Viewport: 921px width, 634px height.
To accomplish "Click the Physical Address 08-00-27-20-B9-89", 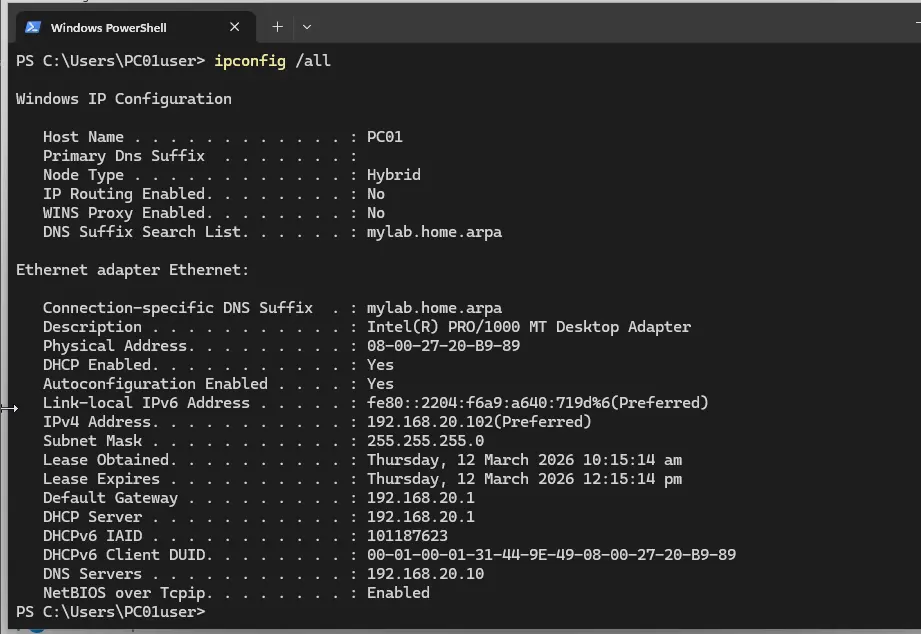I will click(443, 345).
